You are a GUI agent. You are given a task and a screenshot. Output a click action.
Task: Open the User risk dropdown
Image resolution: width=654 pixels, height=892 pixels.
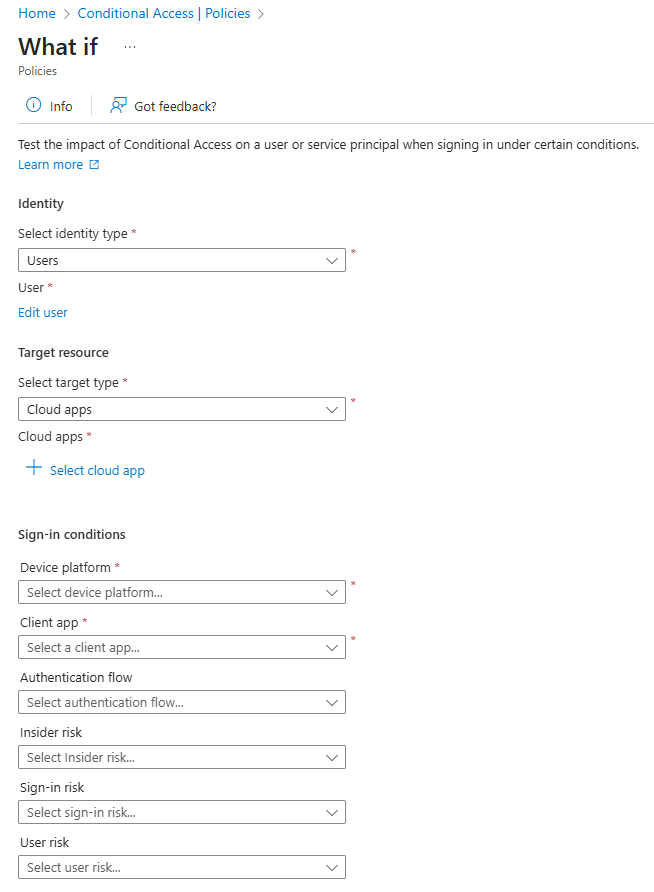pyautogui.click(x=182, y=867)
